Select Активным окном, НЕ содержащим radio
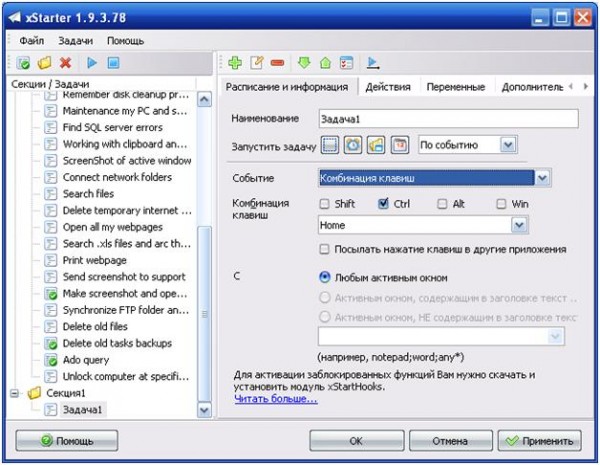The height and width of the screenshot is (465, 600). tap(324, 317)
